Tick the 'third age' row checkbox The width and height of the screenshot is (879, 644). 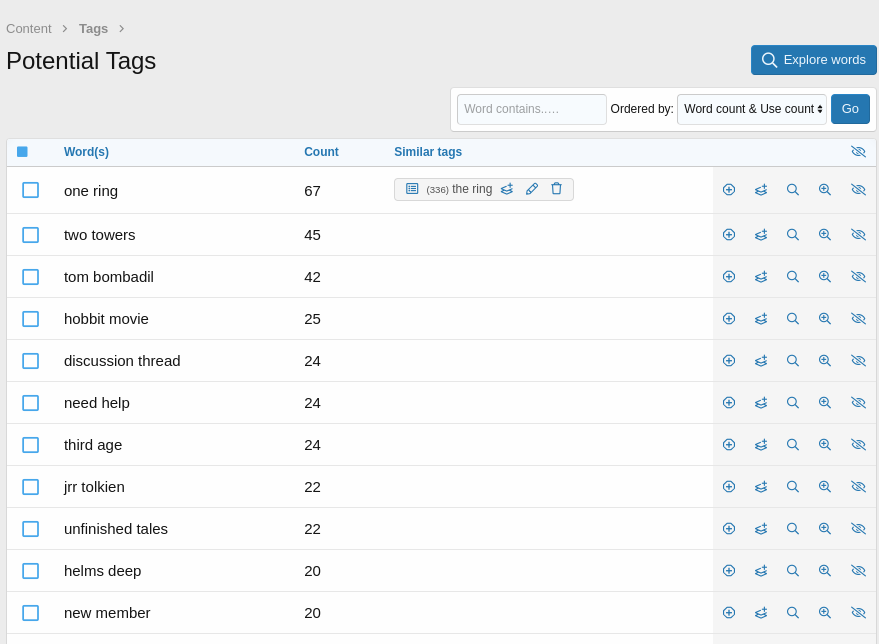click(31, 445)
